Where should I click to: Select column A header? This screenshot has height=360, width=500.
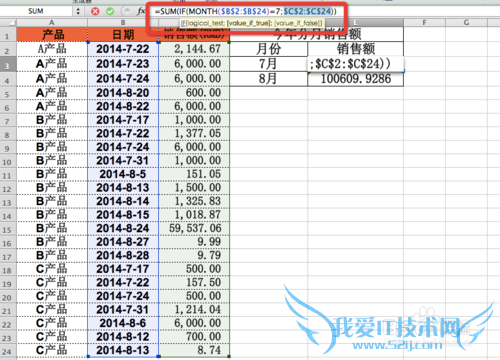(x=52, y=23)
